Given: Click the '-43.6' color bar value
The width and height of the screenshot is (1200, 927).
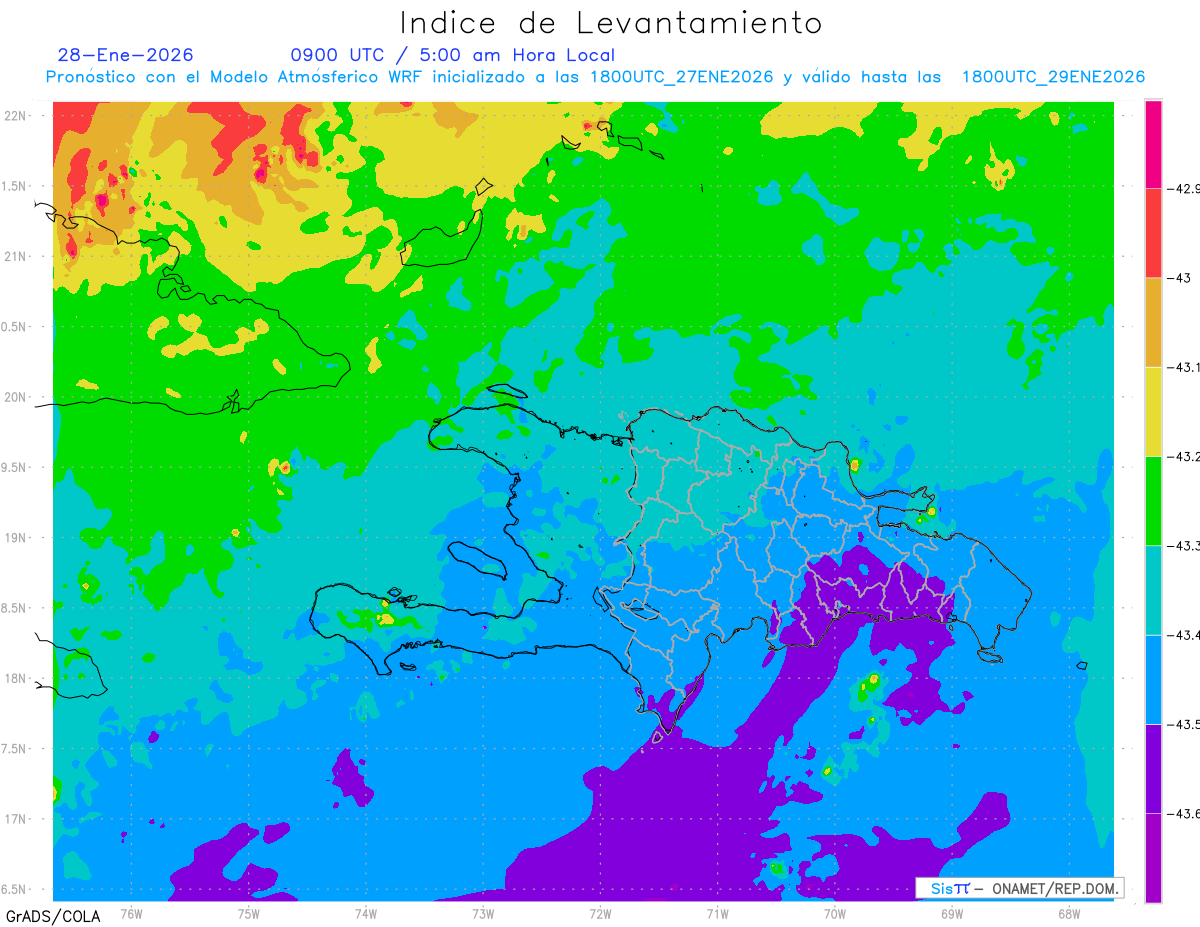Looking at the screenshot, I should [x=1183, y=813].
